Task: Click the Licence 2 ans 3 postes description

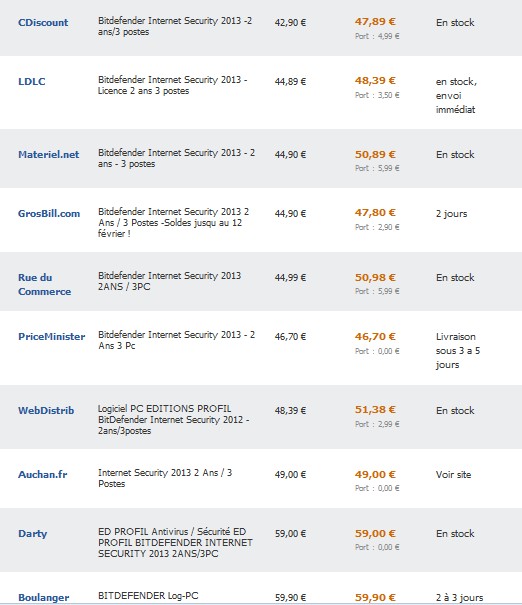Action: pyautogui.click(x=144, y=91)
